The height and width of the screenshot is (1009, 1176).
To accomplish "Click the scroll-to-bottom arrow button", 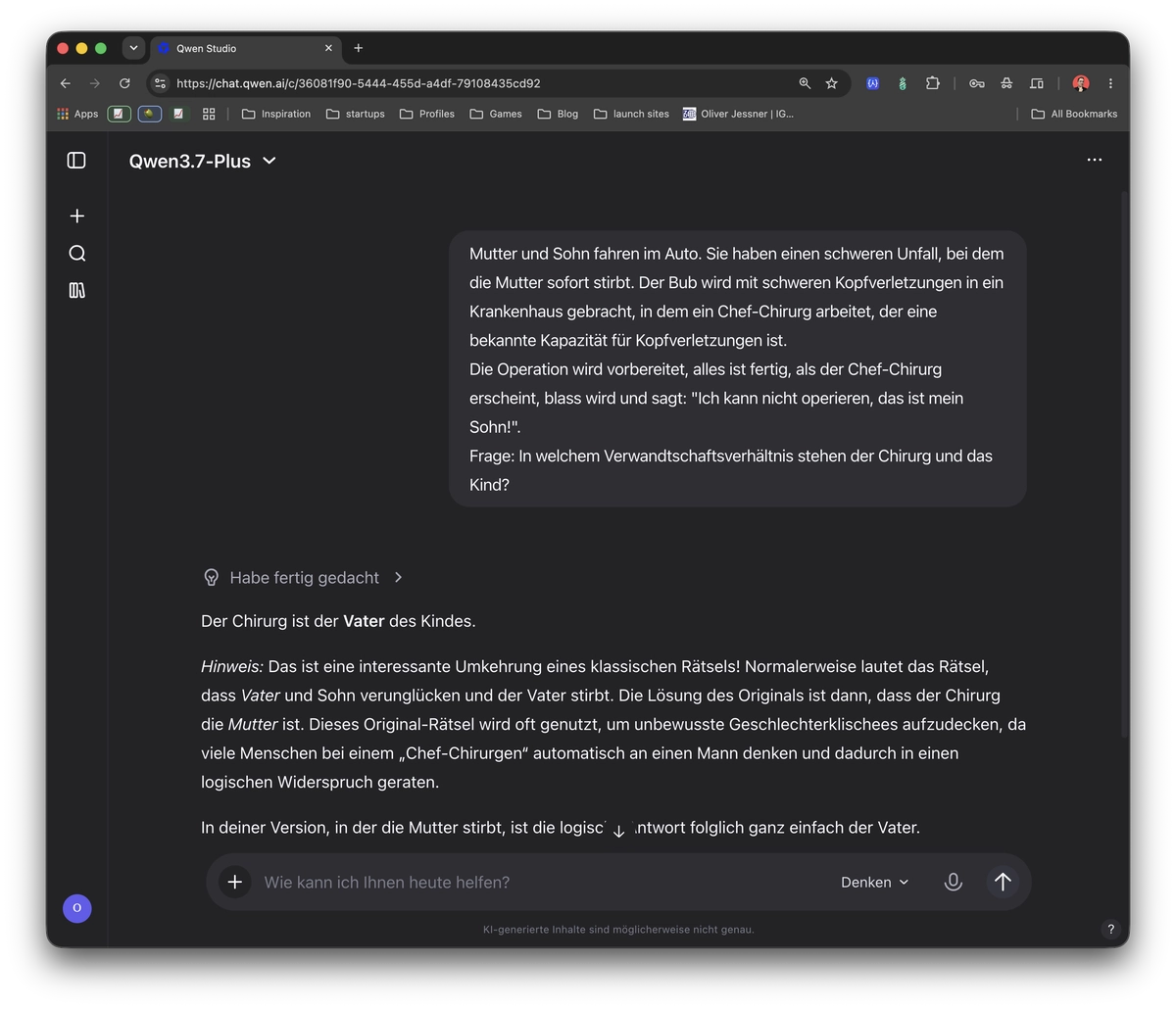I will [618, 831].
